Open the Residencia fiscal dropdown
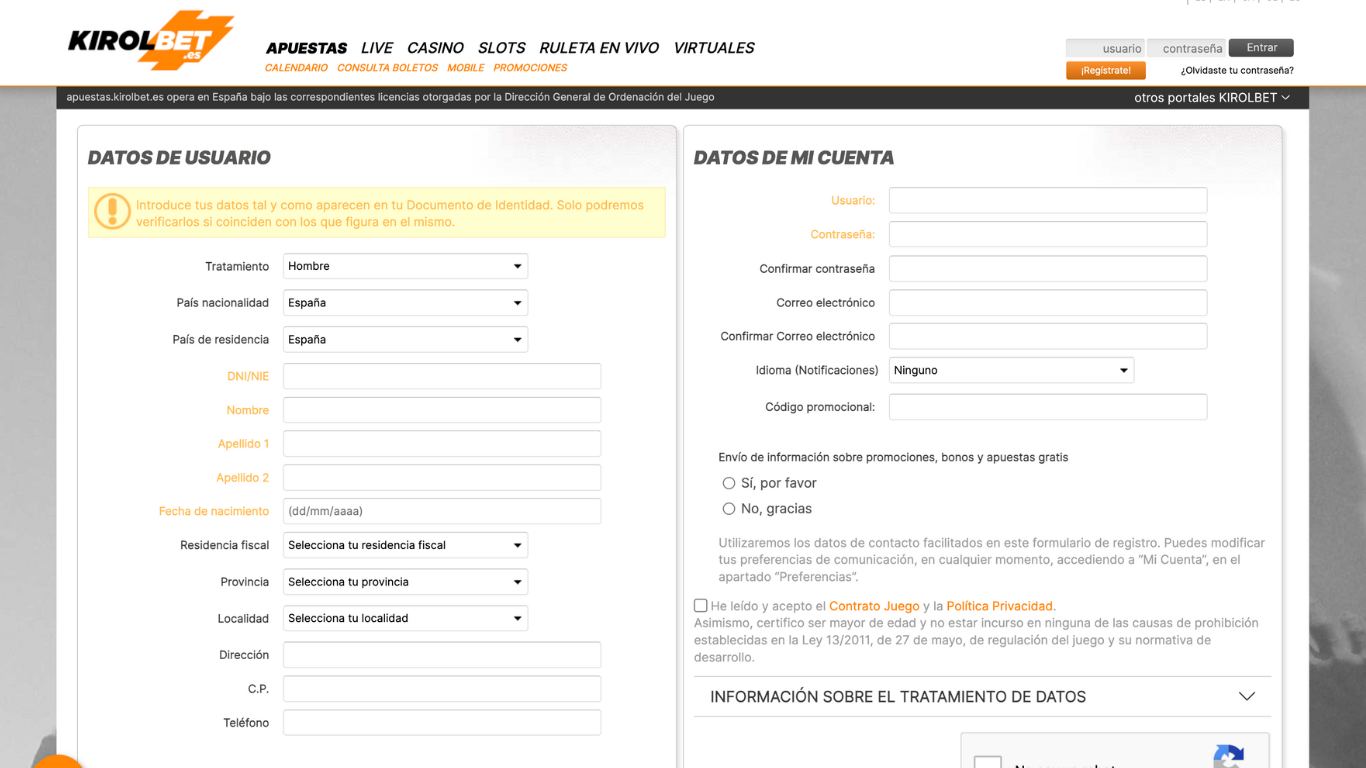 (405, 545)
